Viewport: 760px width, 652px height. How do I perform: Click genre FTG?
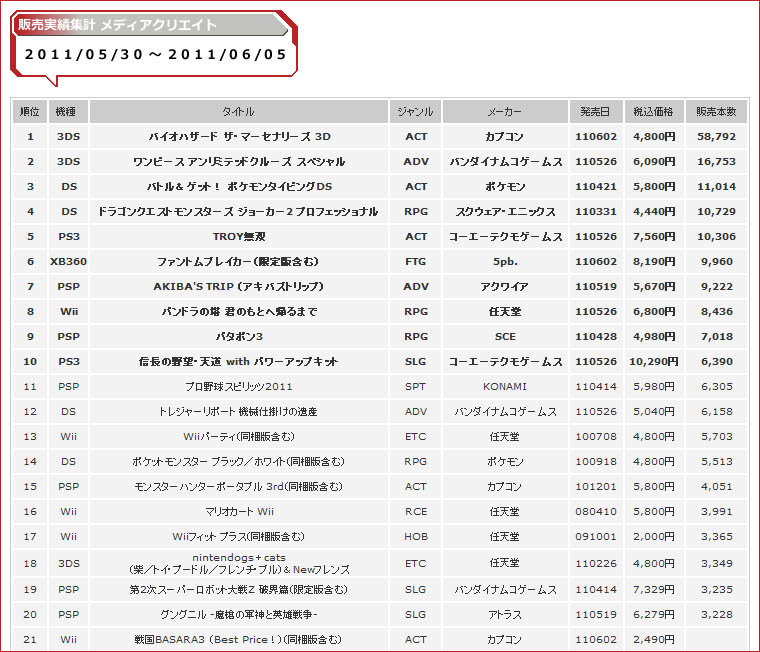click(415, 262)
